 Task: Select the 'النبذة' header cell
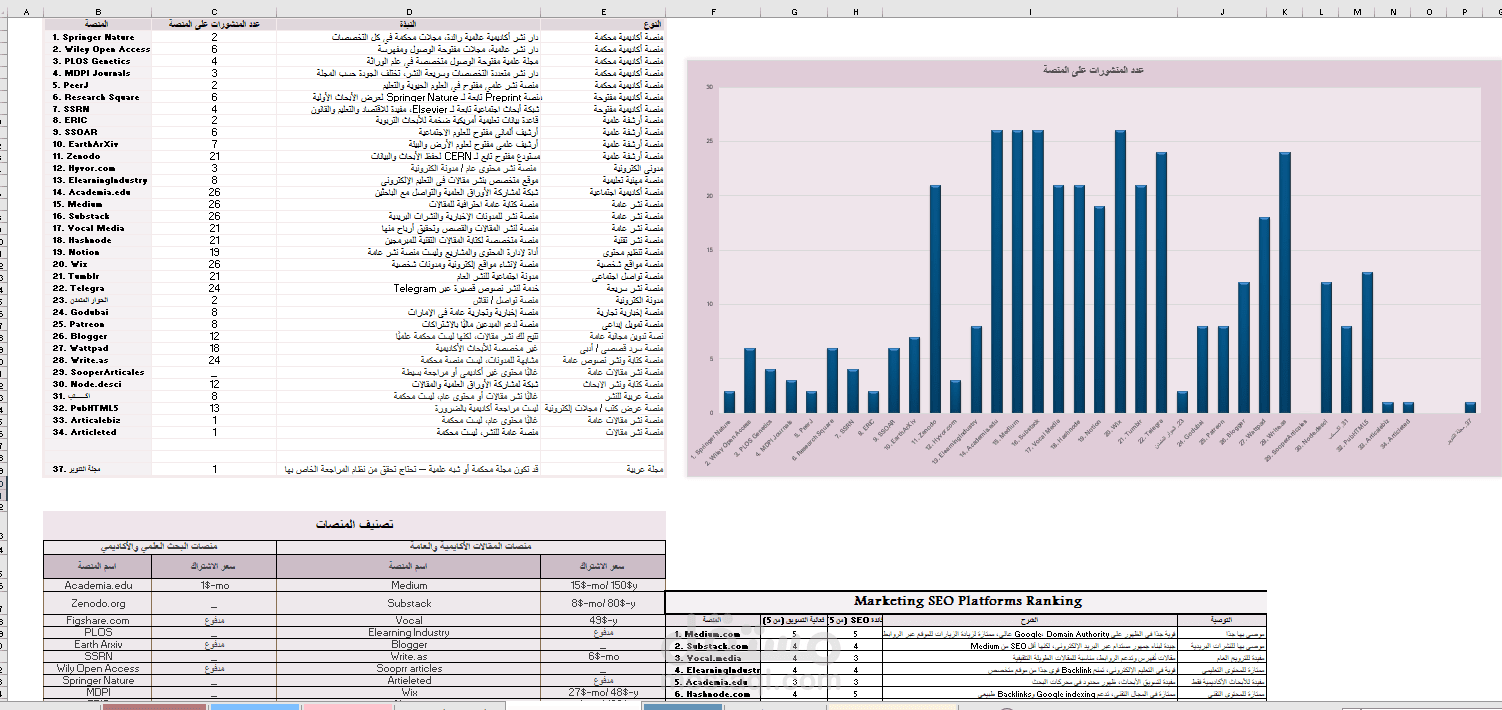408,24
